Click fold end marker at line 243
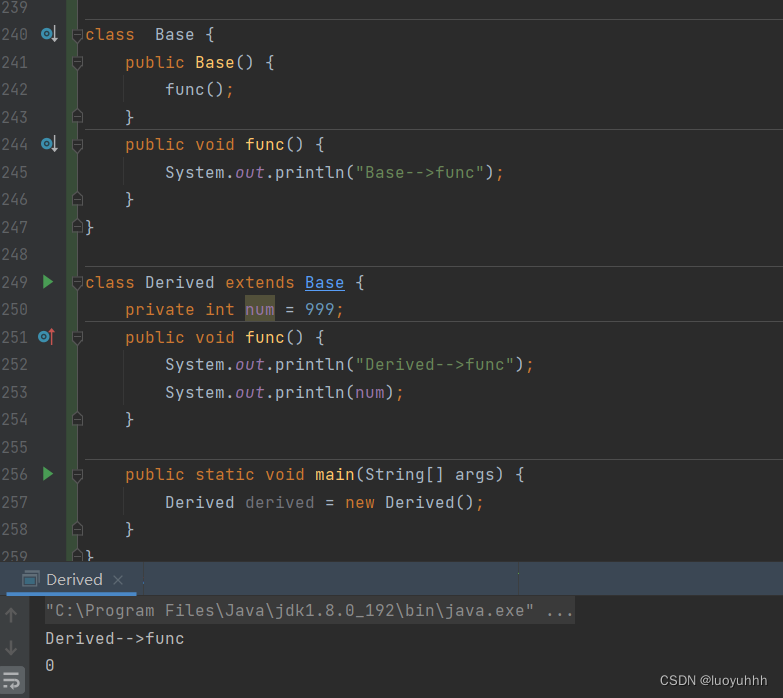 [x=77, y=116]
